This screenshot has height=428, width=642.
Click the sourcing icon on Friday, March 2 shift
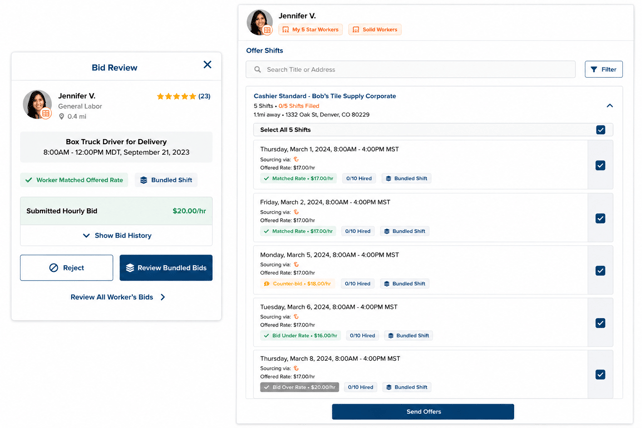coord(296,212)
